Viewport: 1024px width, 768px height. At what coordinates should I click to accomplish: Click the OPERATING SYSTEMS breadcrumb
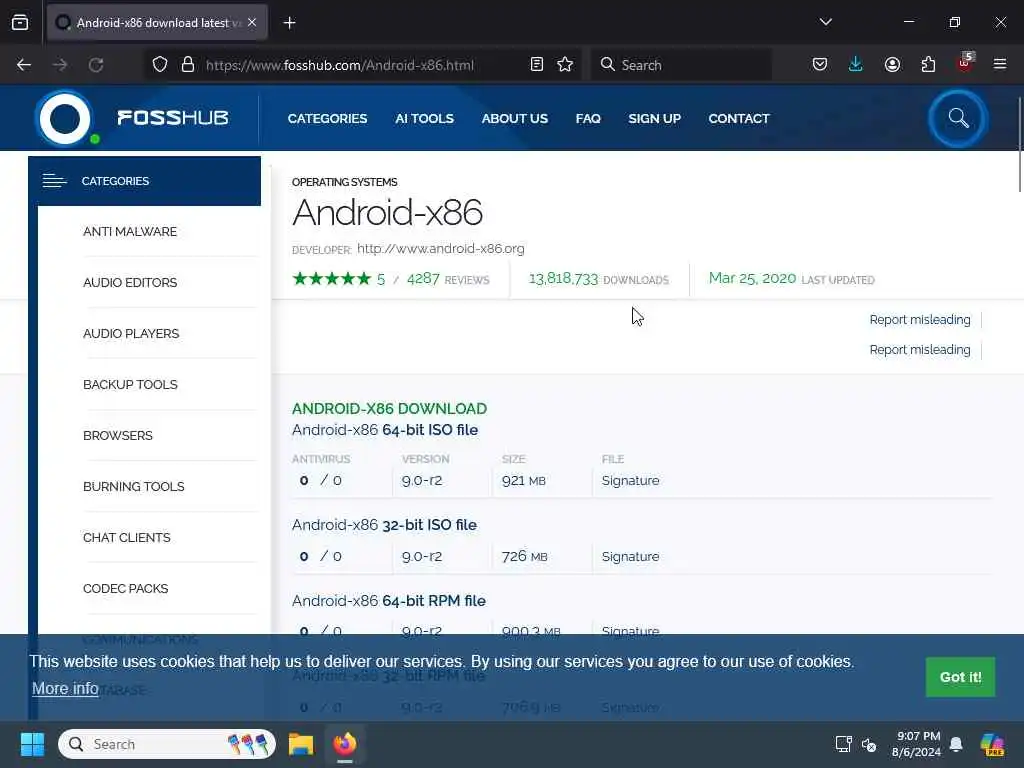(x=344, y=182)
